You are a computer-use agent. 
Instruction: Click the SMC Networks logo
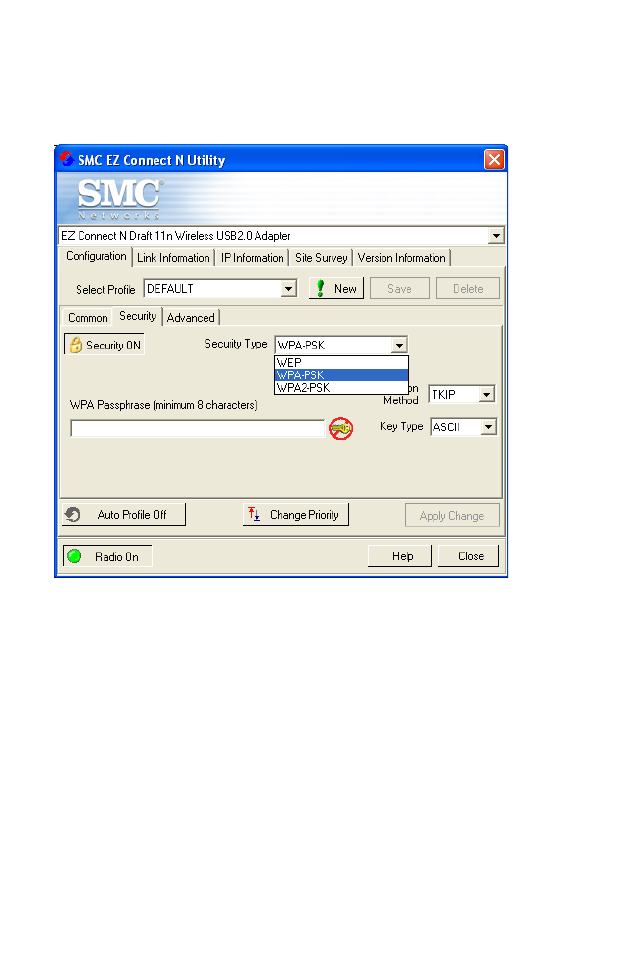[120, 199]
